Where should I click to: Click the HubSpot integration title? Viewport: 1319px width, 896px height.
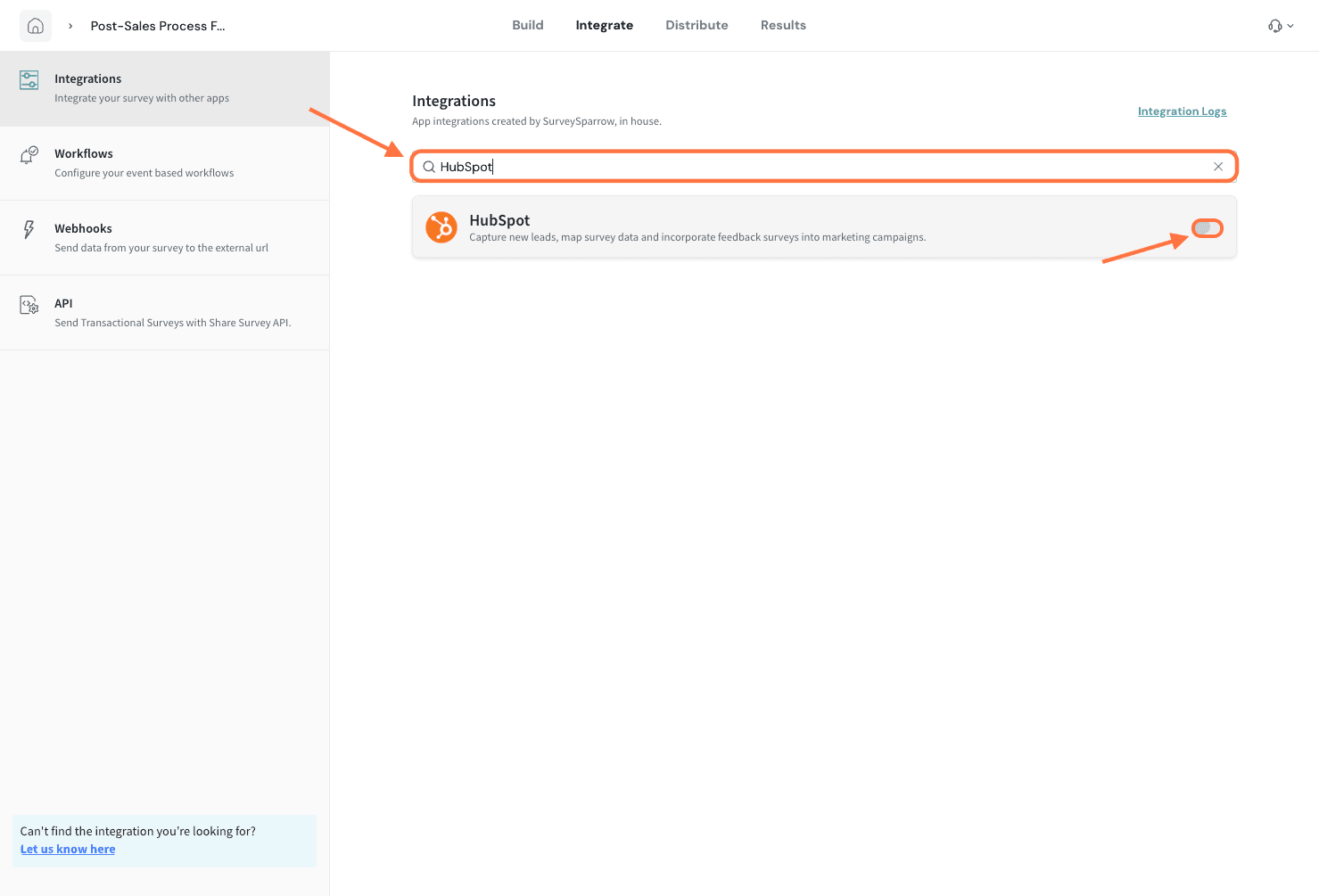click(x=499, y=220)
